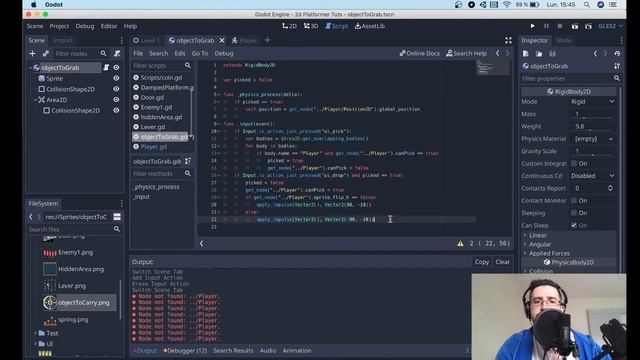Toggle FileSystem split view mode icon
Image resolution: width=640 pixels, height=360 pixels.
point(117,217)
